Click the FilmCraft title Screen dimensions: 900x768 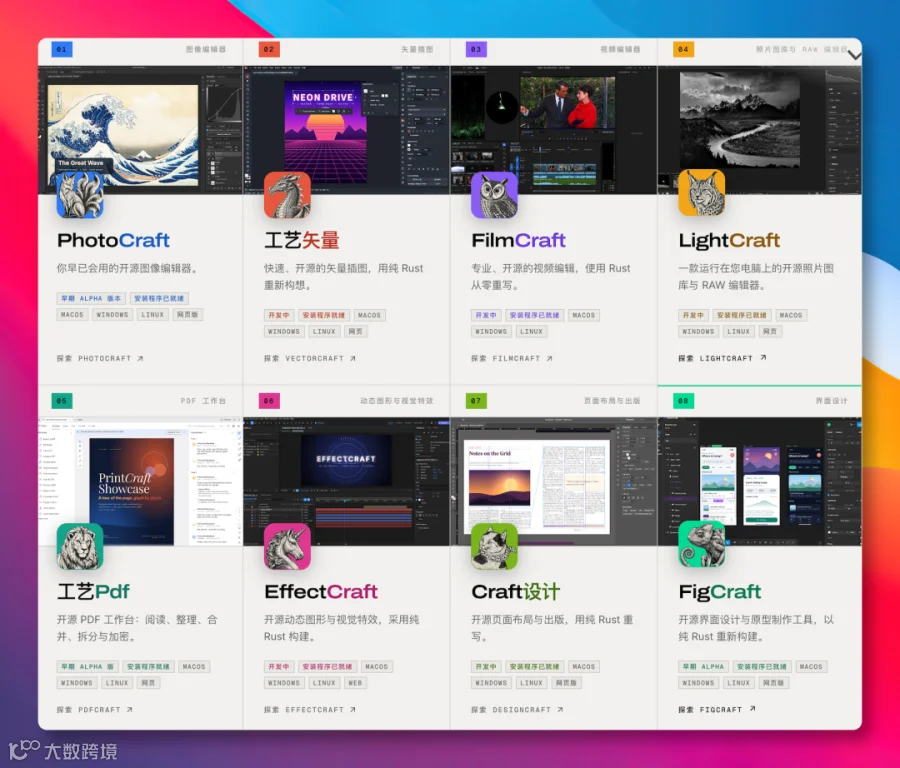pos(518,241)
